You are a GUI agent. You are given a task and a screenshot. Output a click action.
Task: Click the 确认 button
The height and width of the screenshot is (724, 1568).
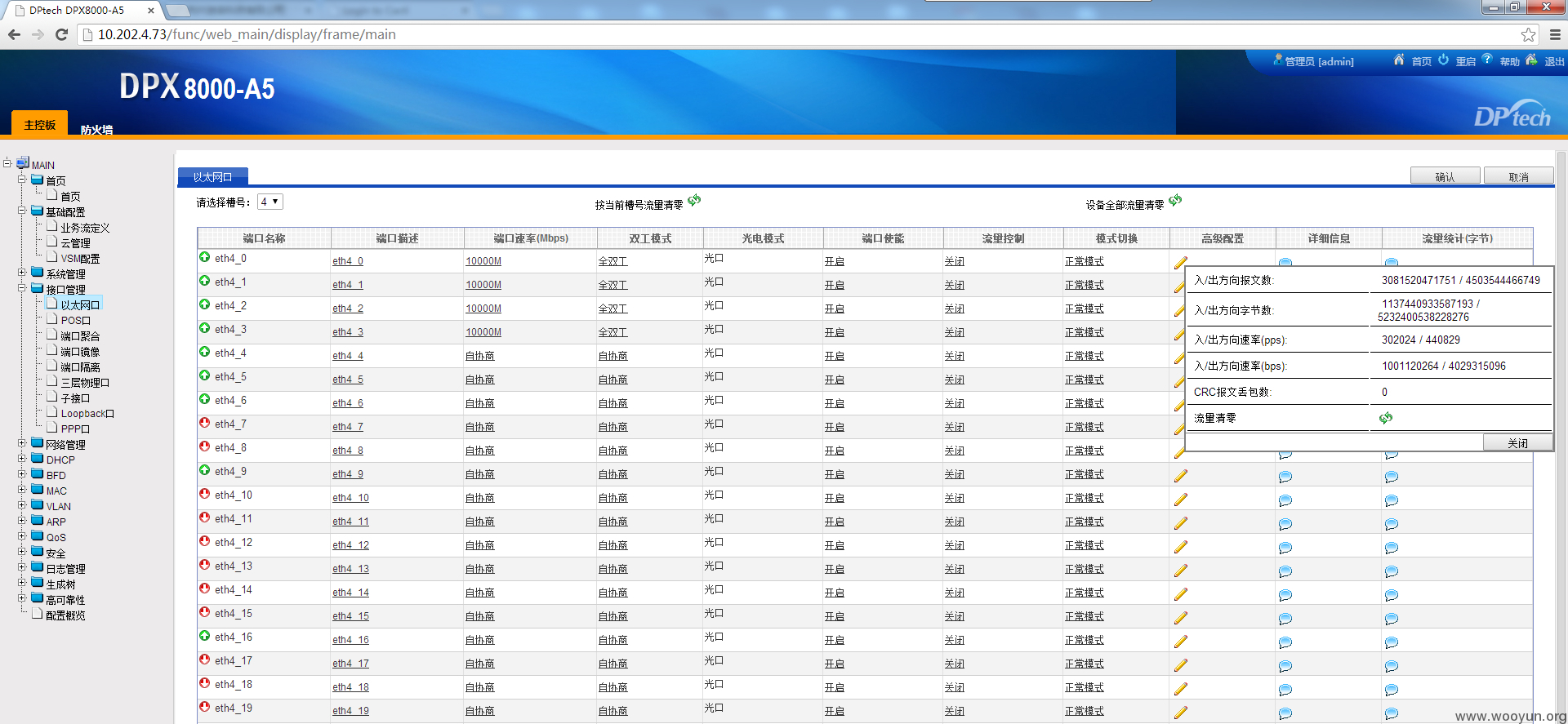[x=1445, y=176]
